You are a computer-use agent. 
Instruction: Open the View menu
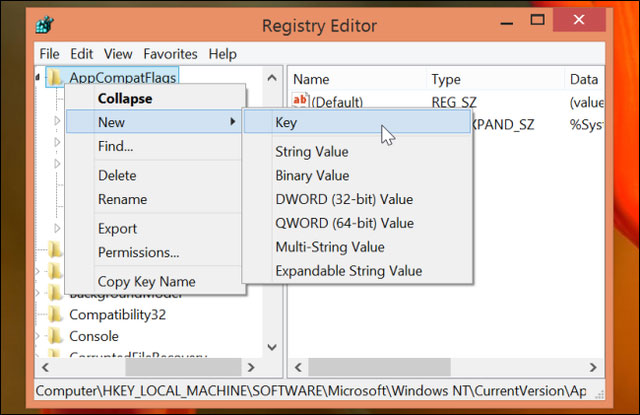click(118, 54)
